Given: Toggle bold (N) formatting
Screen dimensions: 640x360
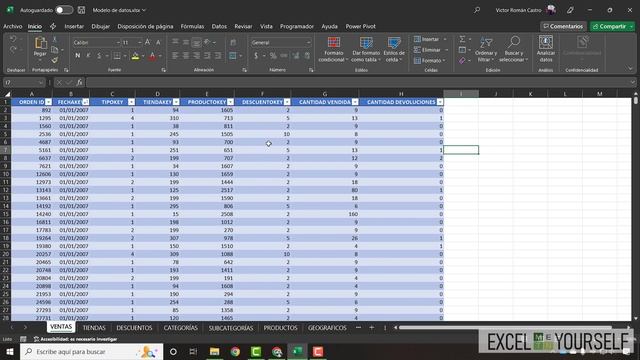Looking at the screenshot, I should 78,56.
